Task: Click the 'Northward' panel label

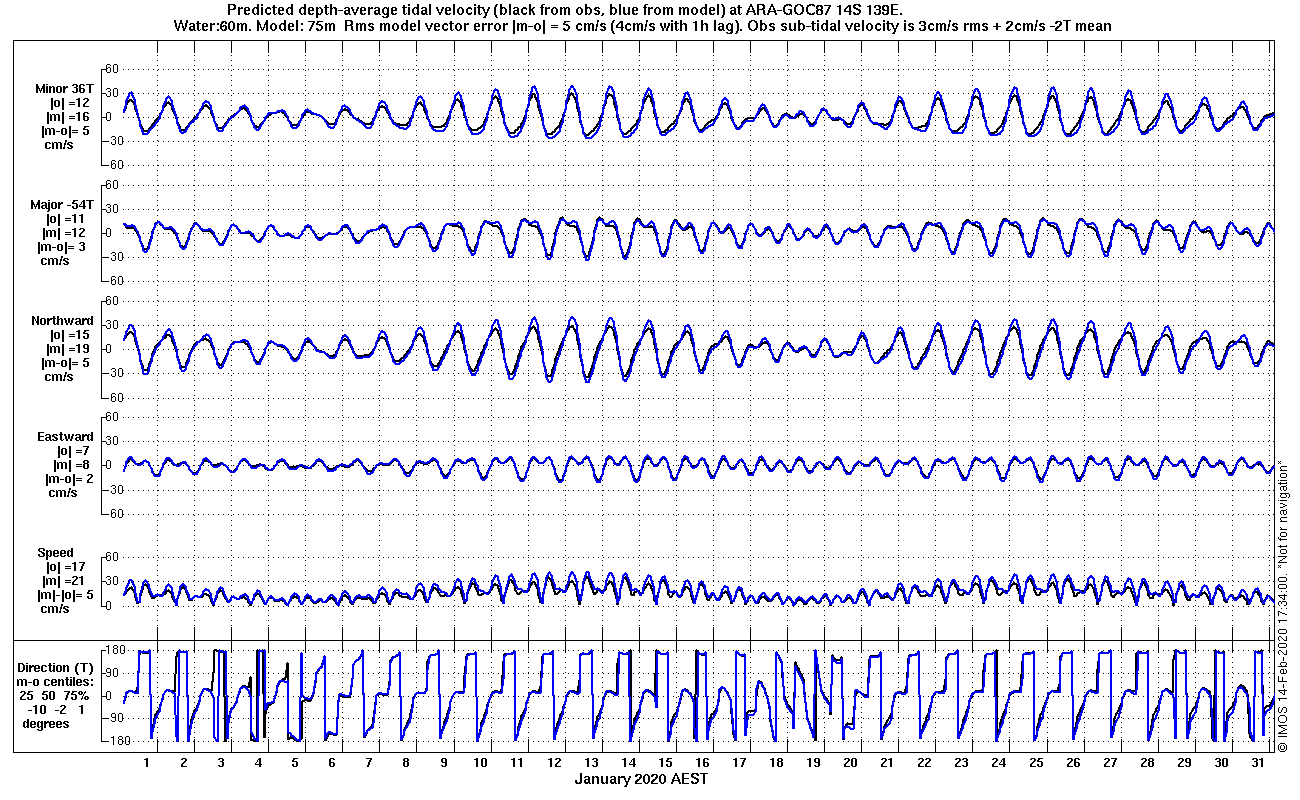Action: (x=62, y=320)
